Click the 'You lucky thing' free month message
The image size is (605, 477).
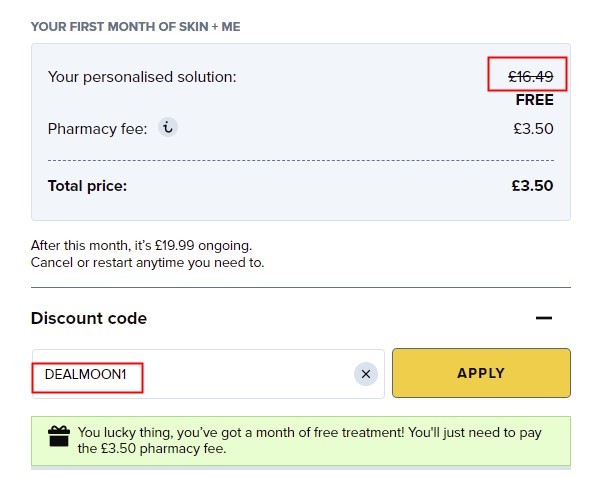[309, 440]
